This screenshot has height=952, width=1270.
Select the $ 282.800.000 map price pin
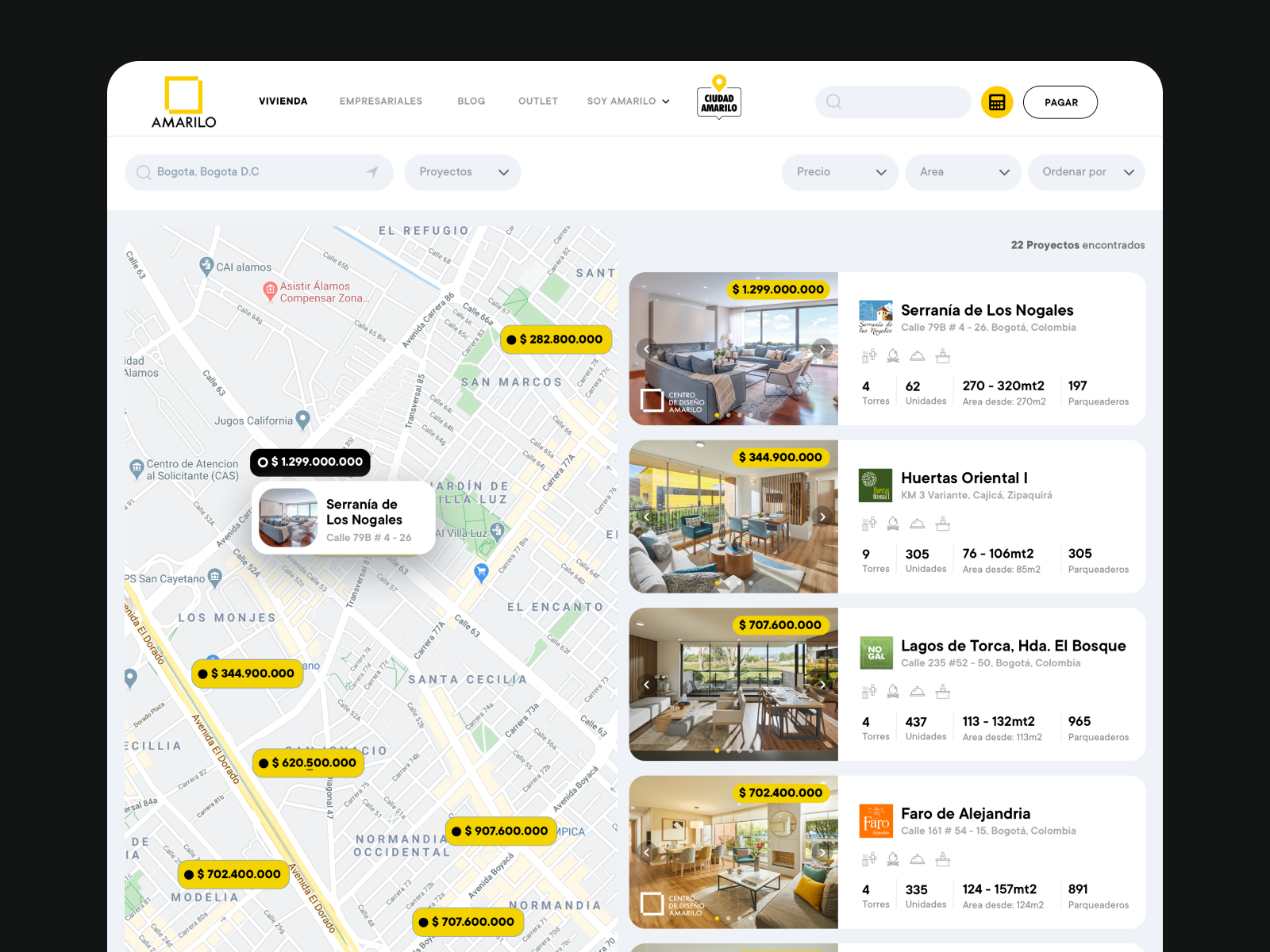pyautogui.click(x=556, y=340)
